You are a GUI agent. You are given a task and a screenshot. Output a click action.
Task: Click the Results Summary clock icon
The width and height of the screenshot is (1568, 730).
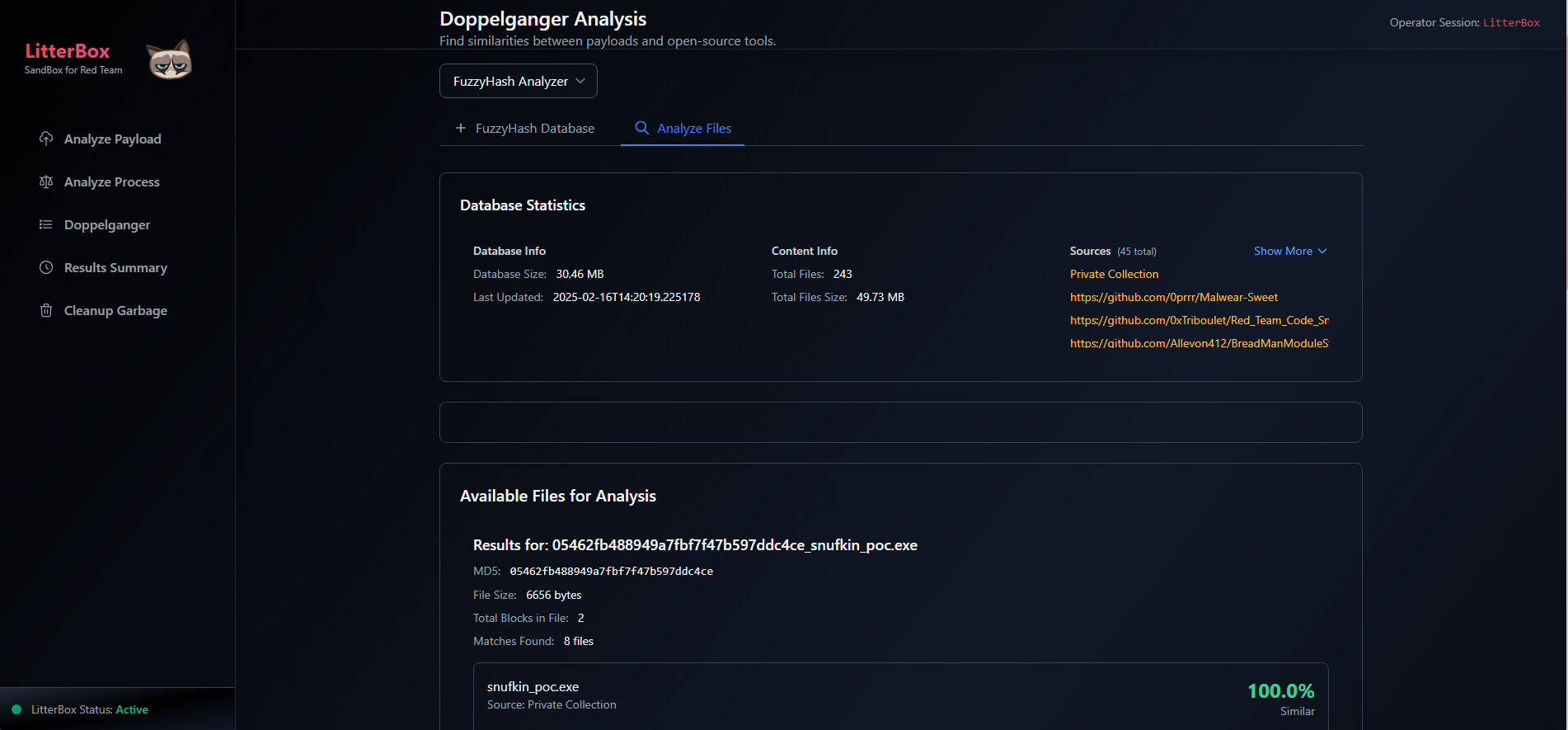pyautogui.click(x=46, y=267)
